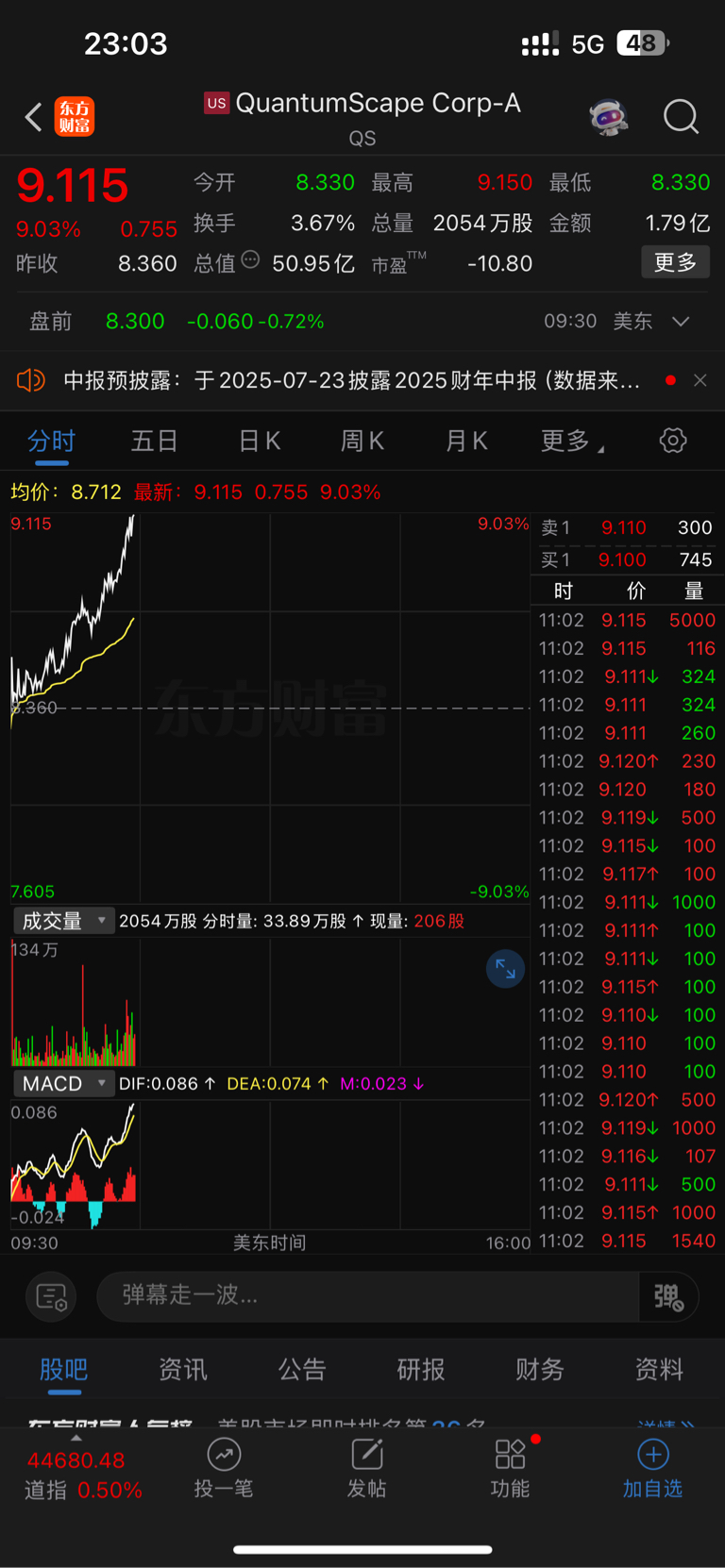Tap the 总量 2054万股 value
This screenshot has height=1568, width=725.
(x=482, y=224)
